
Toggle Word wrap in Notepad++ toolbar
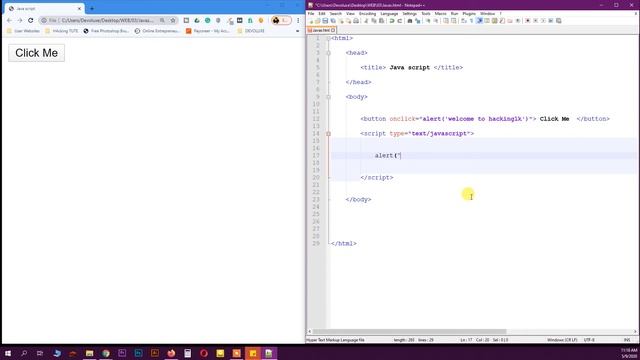[464, 21]
